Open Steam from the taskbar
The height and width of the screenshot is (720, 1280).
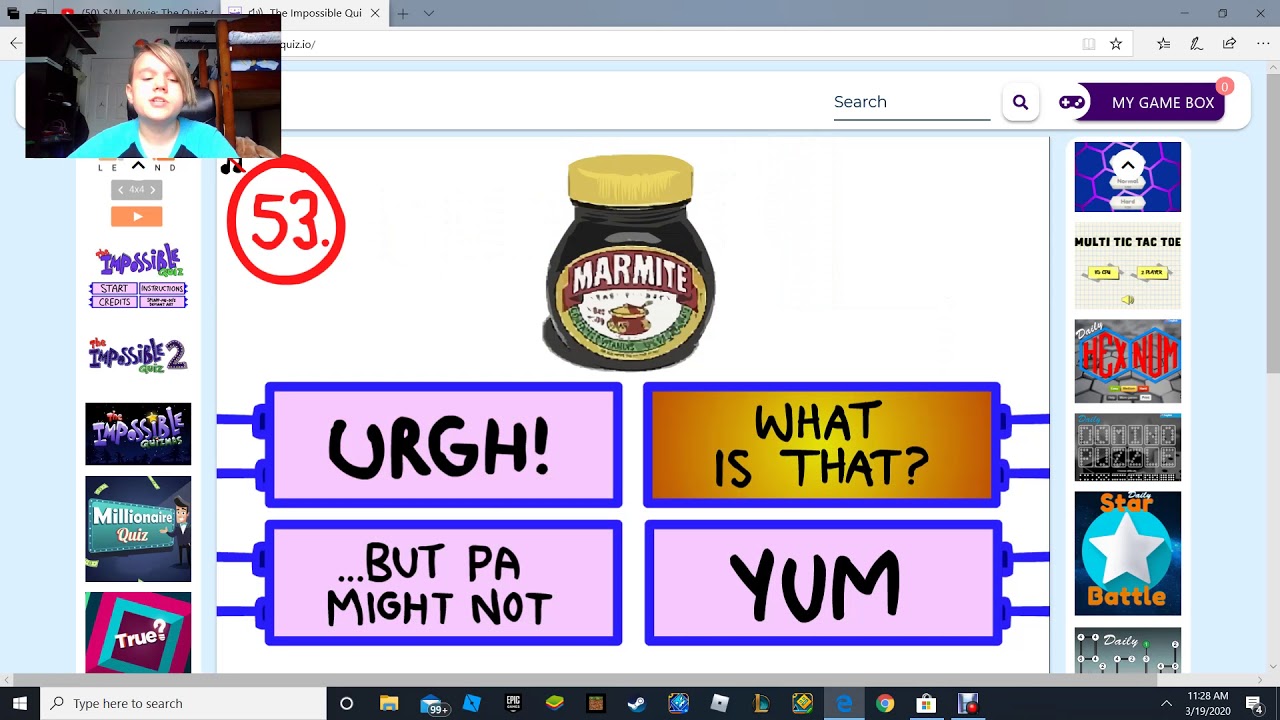click(636, 703)
